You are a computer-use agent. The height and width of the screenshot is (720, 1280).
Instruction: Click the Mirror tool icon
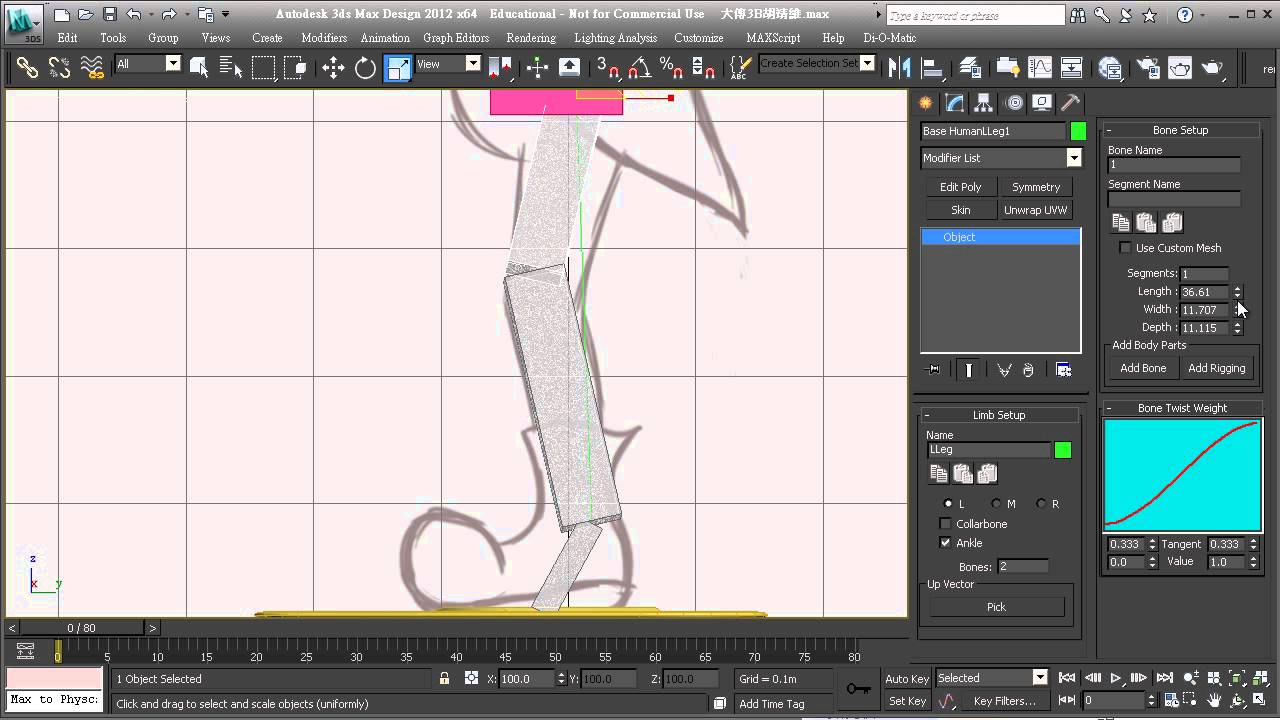coord(899,68)
